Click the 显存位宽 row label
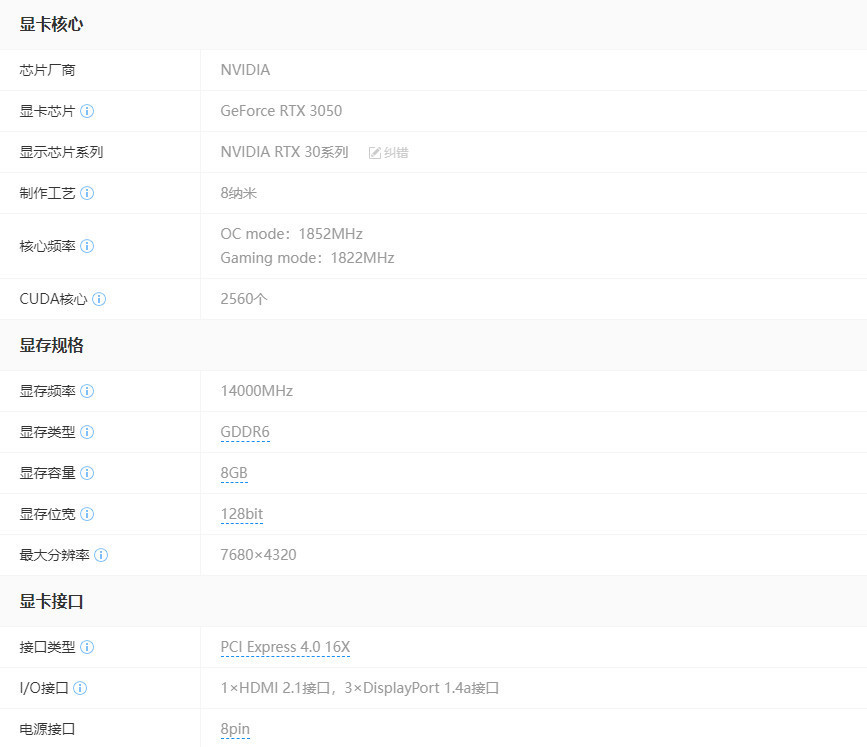 [47, 514]
